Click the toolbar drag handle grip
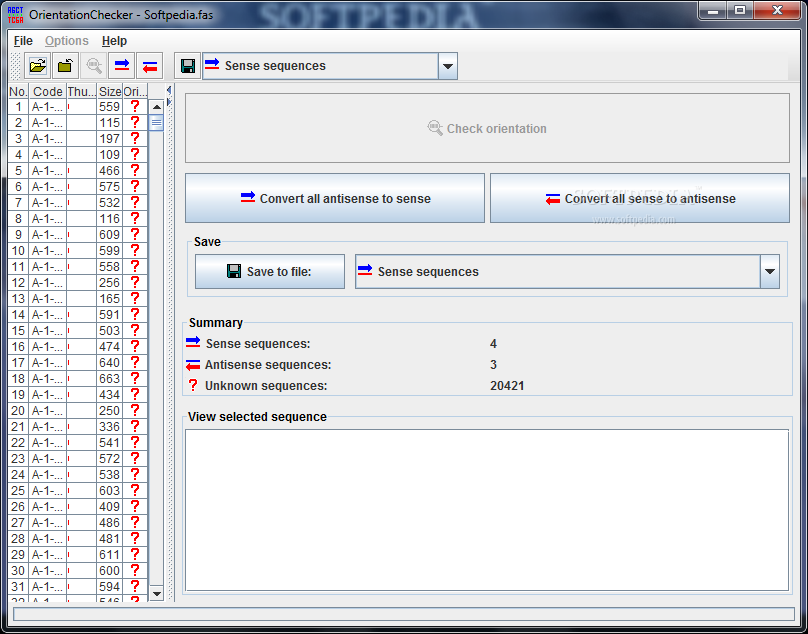Viewport: 808px width, 634px height. 16,66
